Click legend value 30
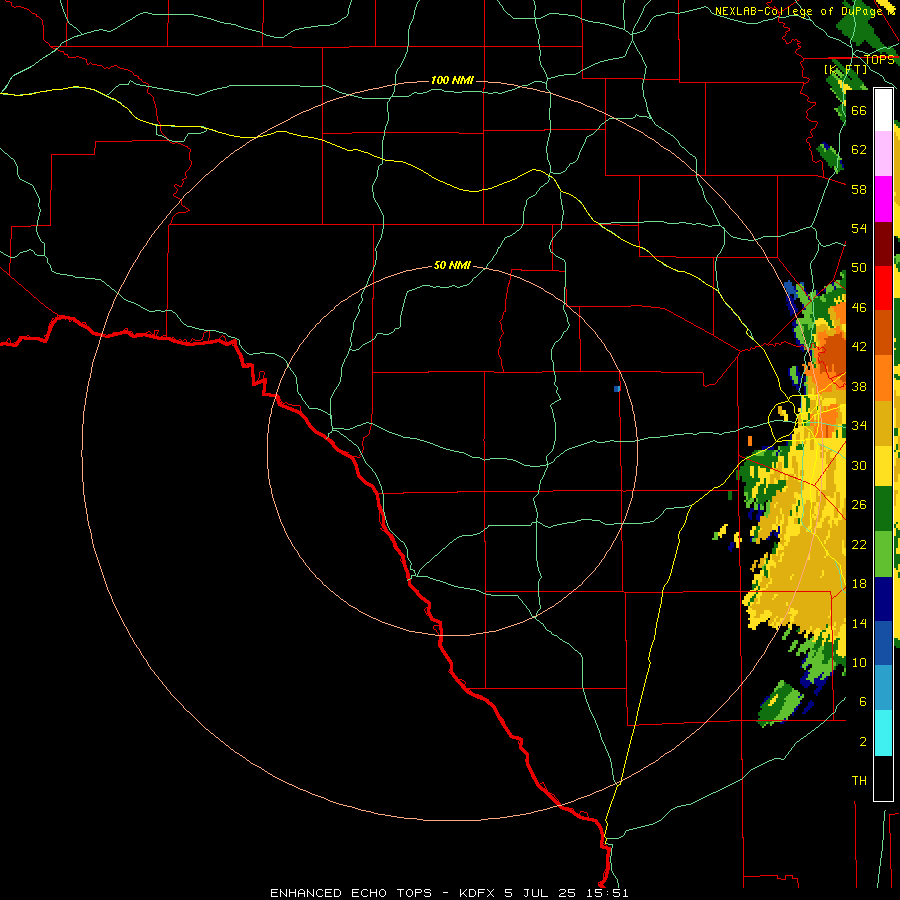This screenshot has width=900, height=900. click(x=859, y=465)
